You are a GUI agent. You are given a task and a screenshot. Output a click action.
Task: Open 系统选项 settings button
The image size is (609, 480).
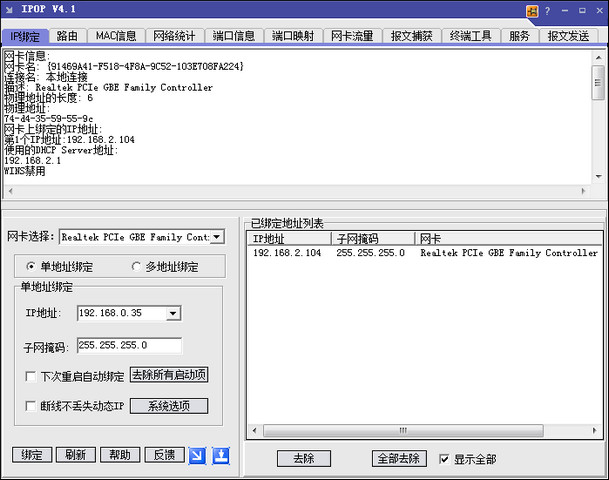point(169,406)
